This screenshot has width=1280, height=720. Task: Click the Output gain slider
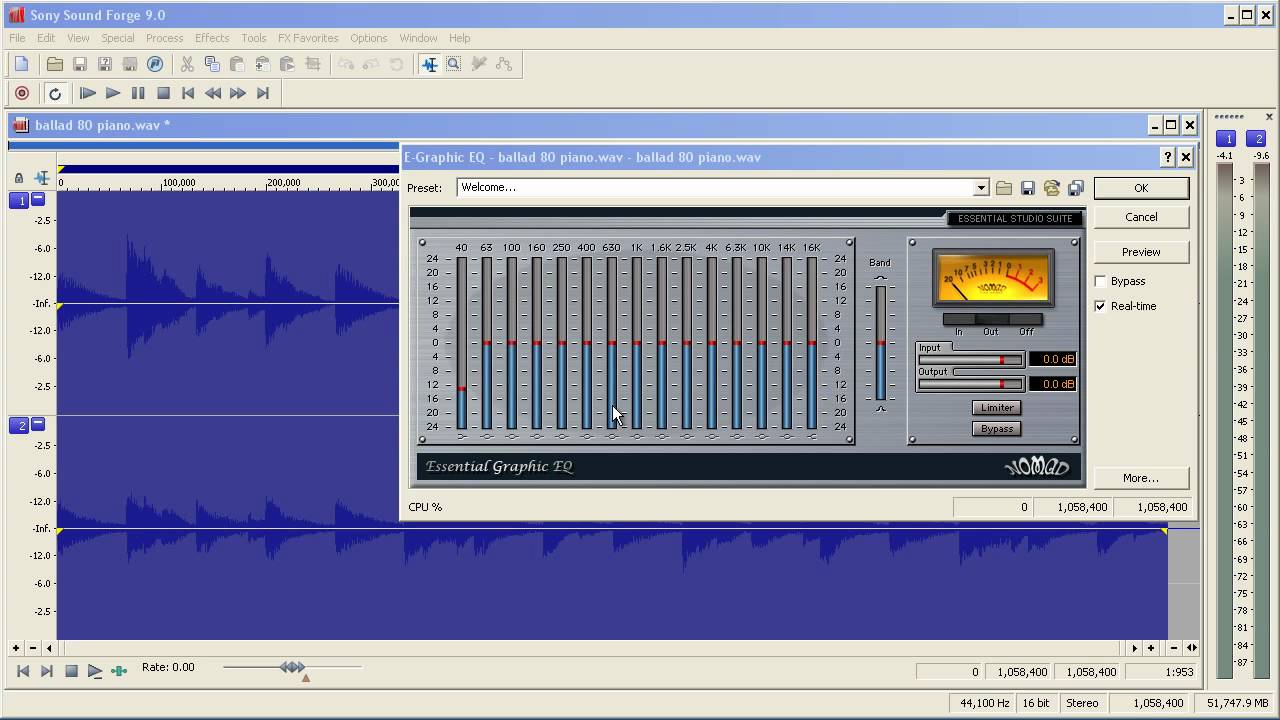[x=970, y=384]
